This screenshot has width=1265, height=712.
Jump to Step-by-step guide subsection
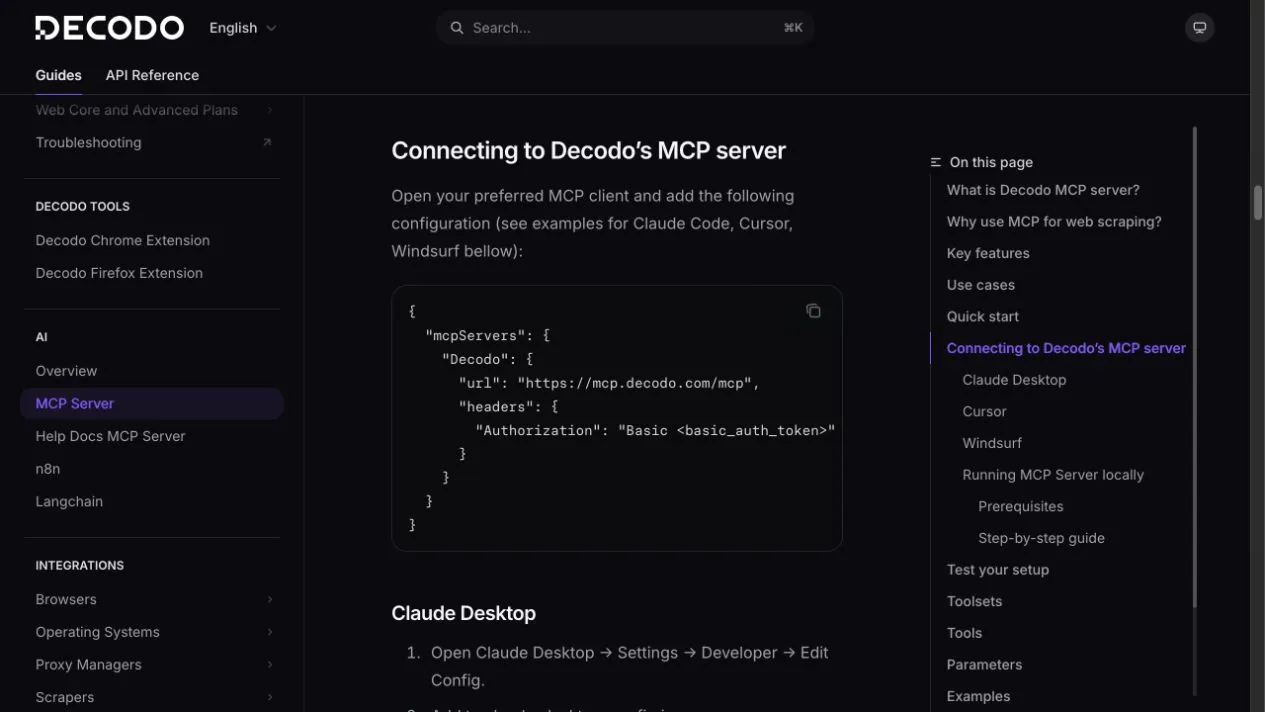click(1041, 538)
